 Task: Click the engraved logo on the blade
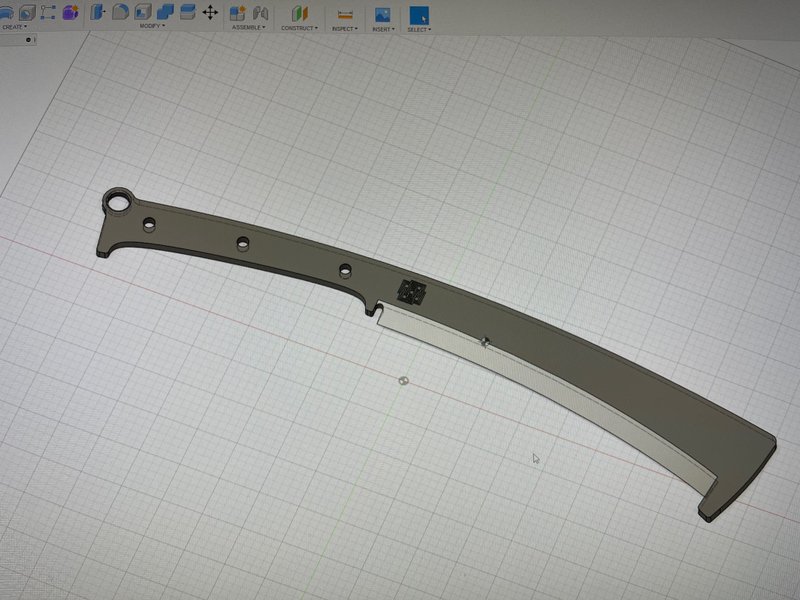click(x=411, y=292)
